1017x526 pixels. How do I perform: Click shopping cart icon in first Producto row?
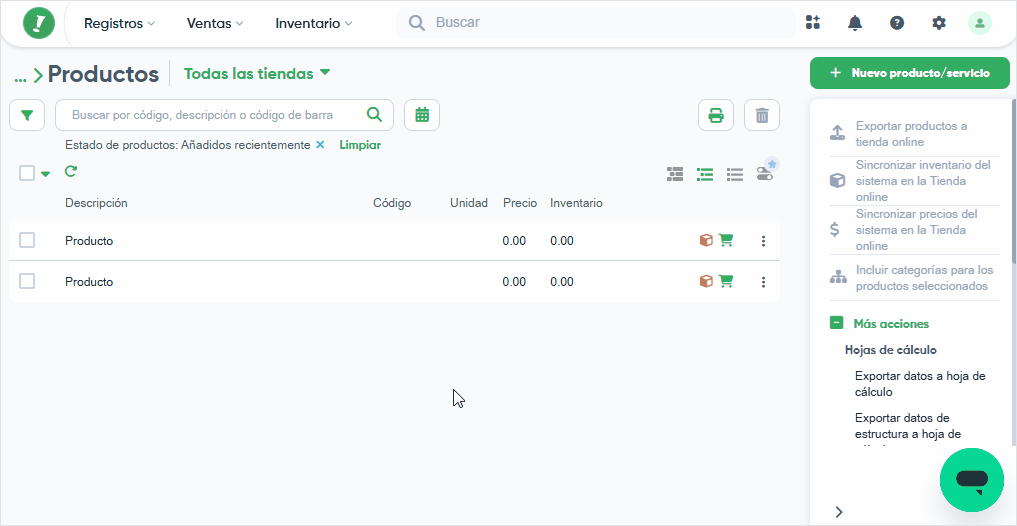(726, 241)
